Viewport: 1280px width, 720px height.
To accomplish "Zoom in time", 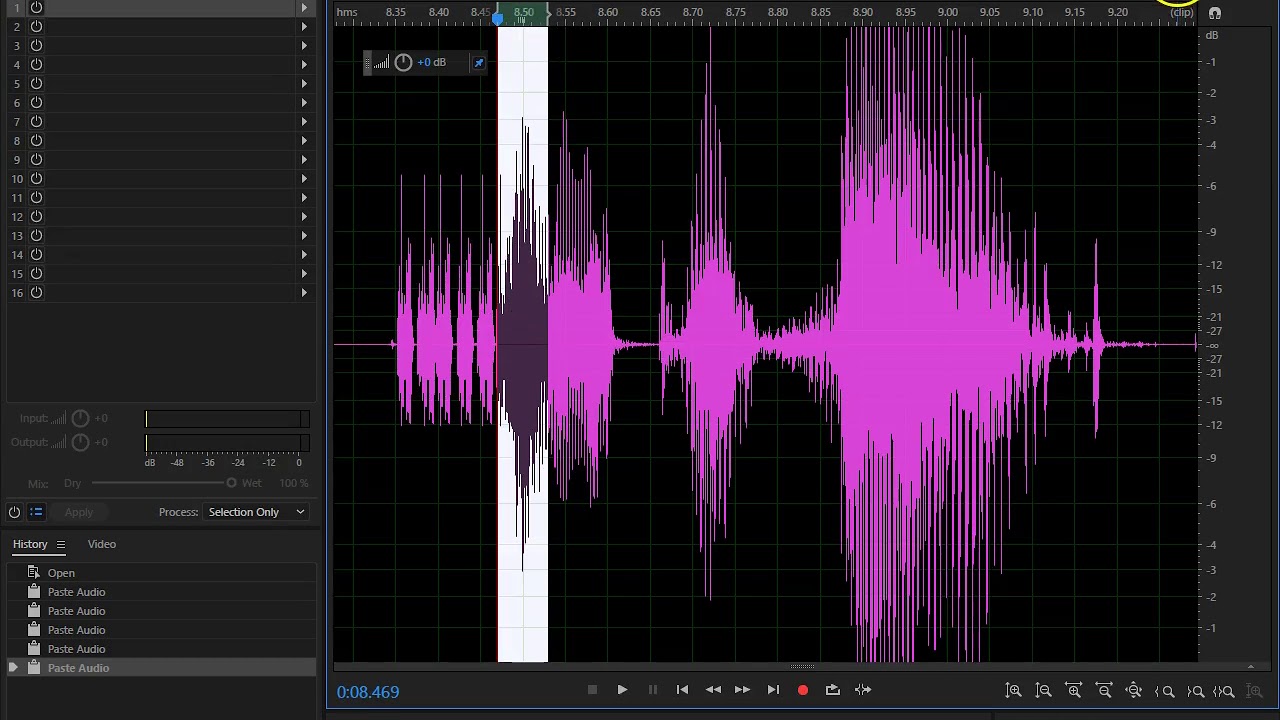I will coord(1073,691).
